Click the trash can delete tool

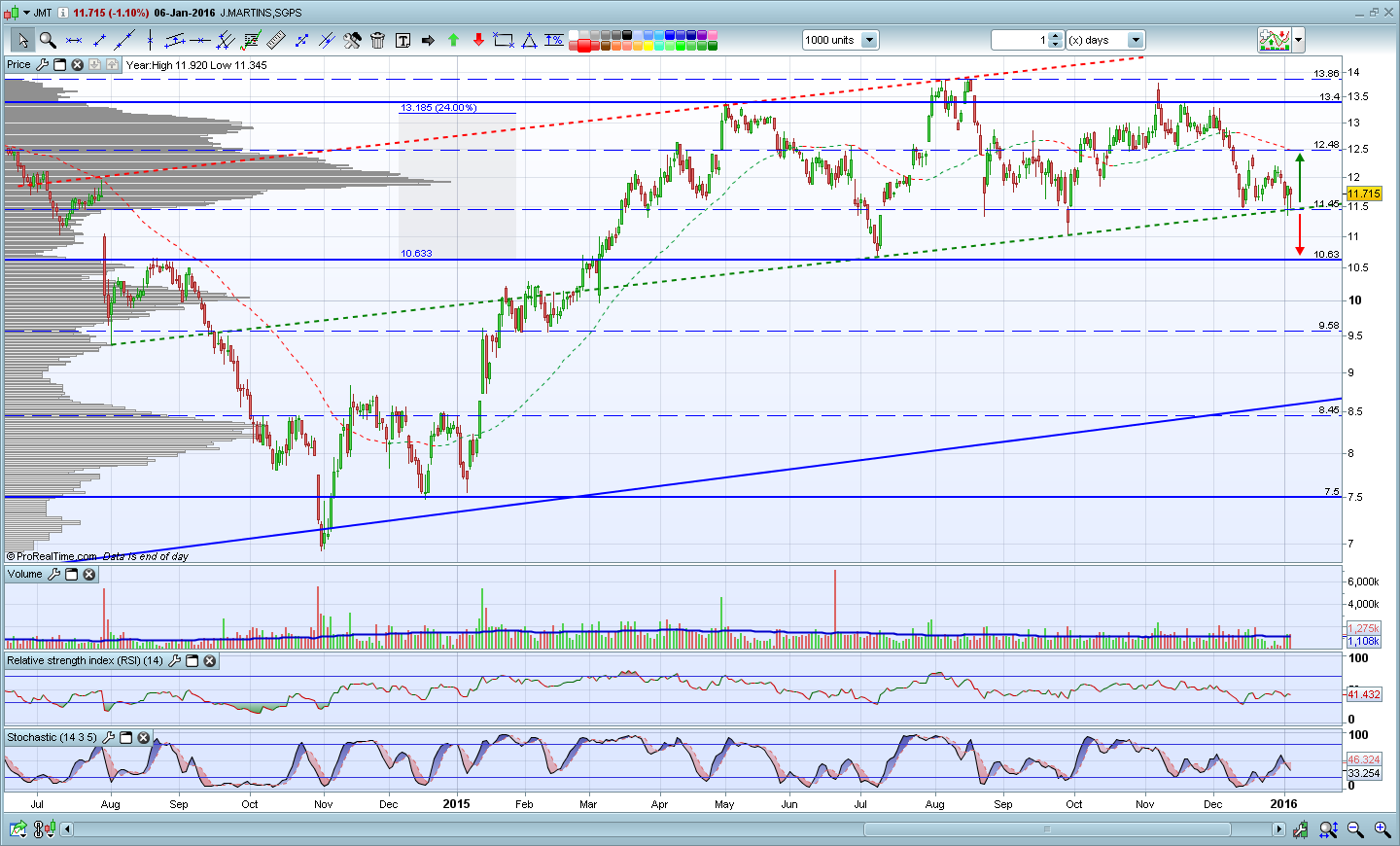coord(377,40)
